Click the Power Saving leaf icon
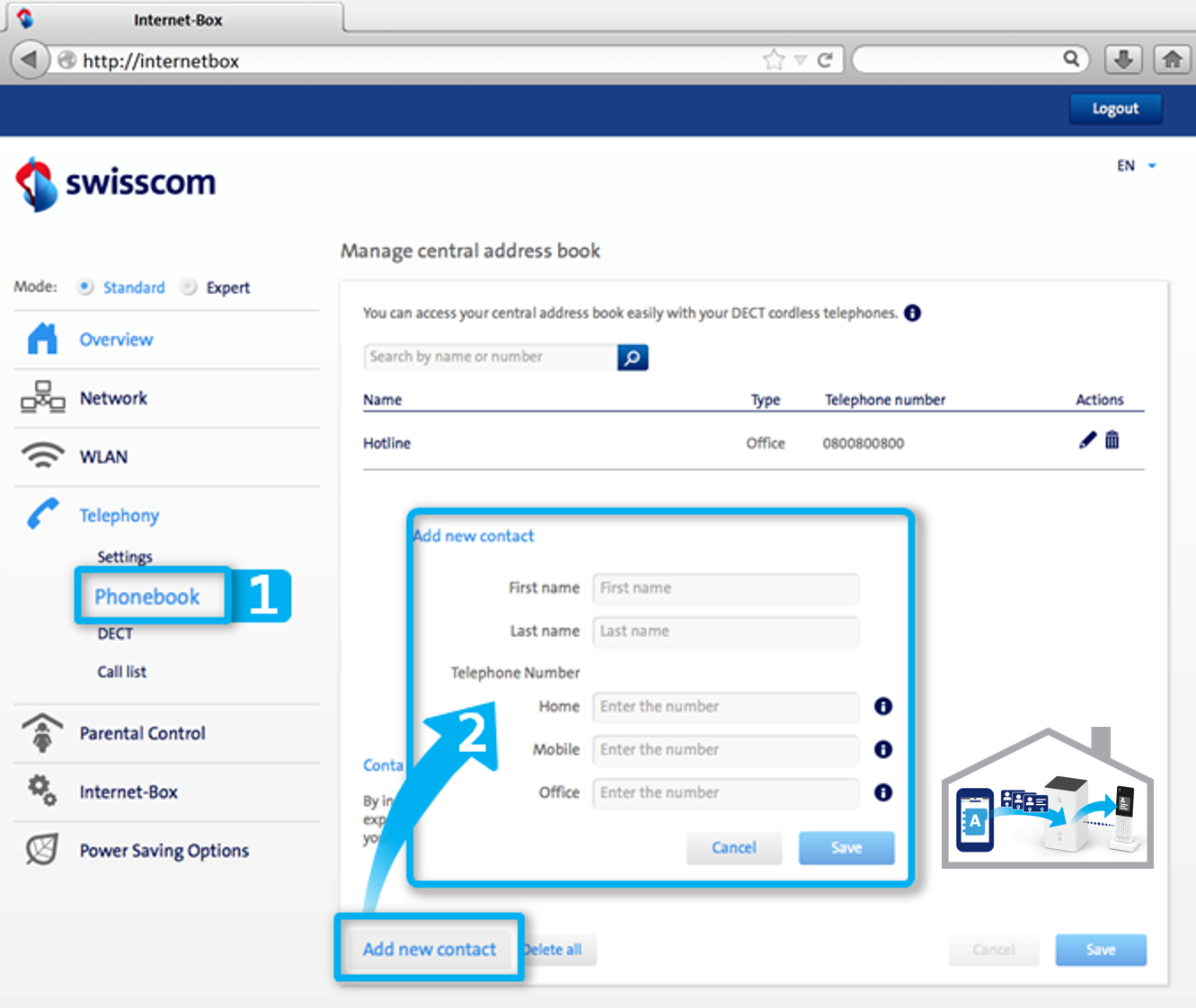 tap(42, 849)
